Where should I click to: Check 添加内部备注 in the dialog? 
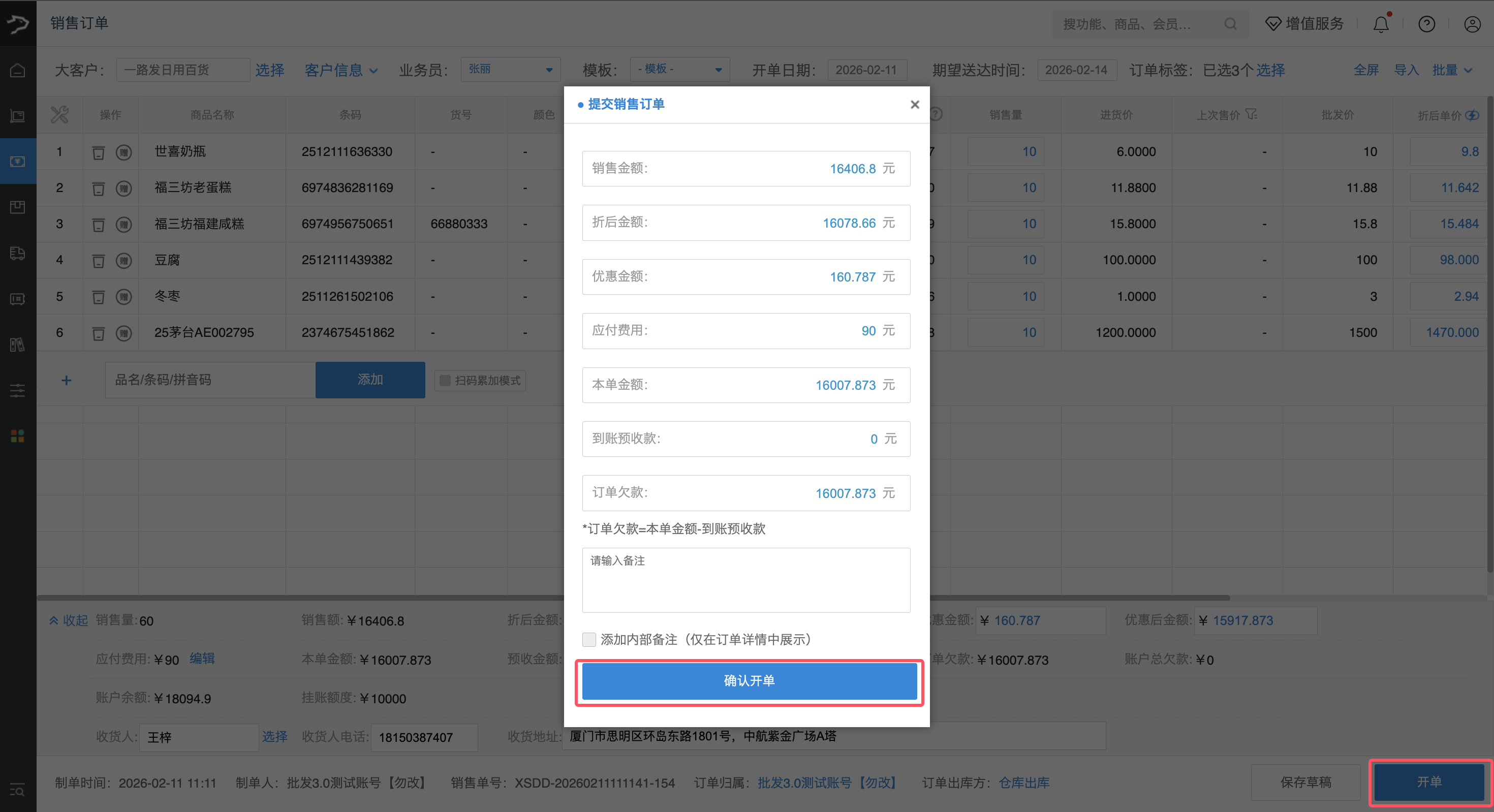[589, 639]
